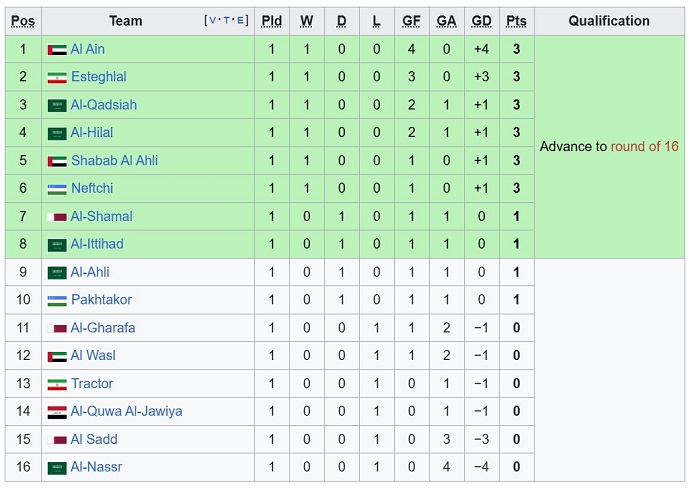Click the E edit template link

[240, 21]
